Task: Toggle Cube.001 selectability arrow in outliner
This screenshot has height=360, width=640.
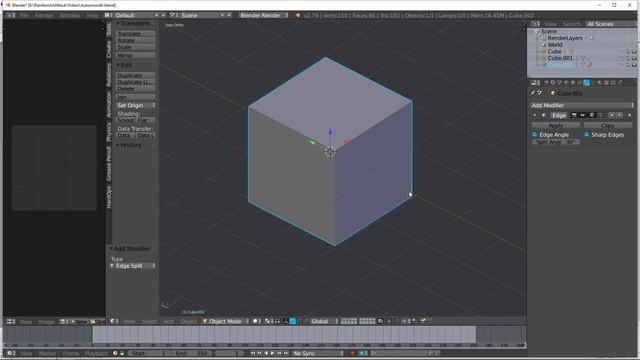Action: click(627, 58)
